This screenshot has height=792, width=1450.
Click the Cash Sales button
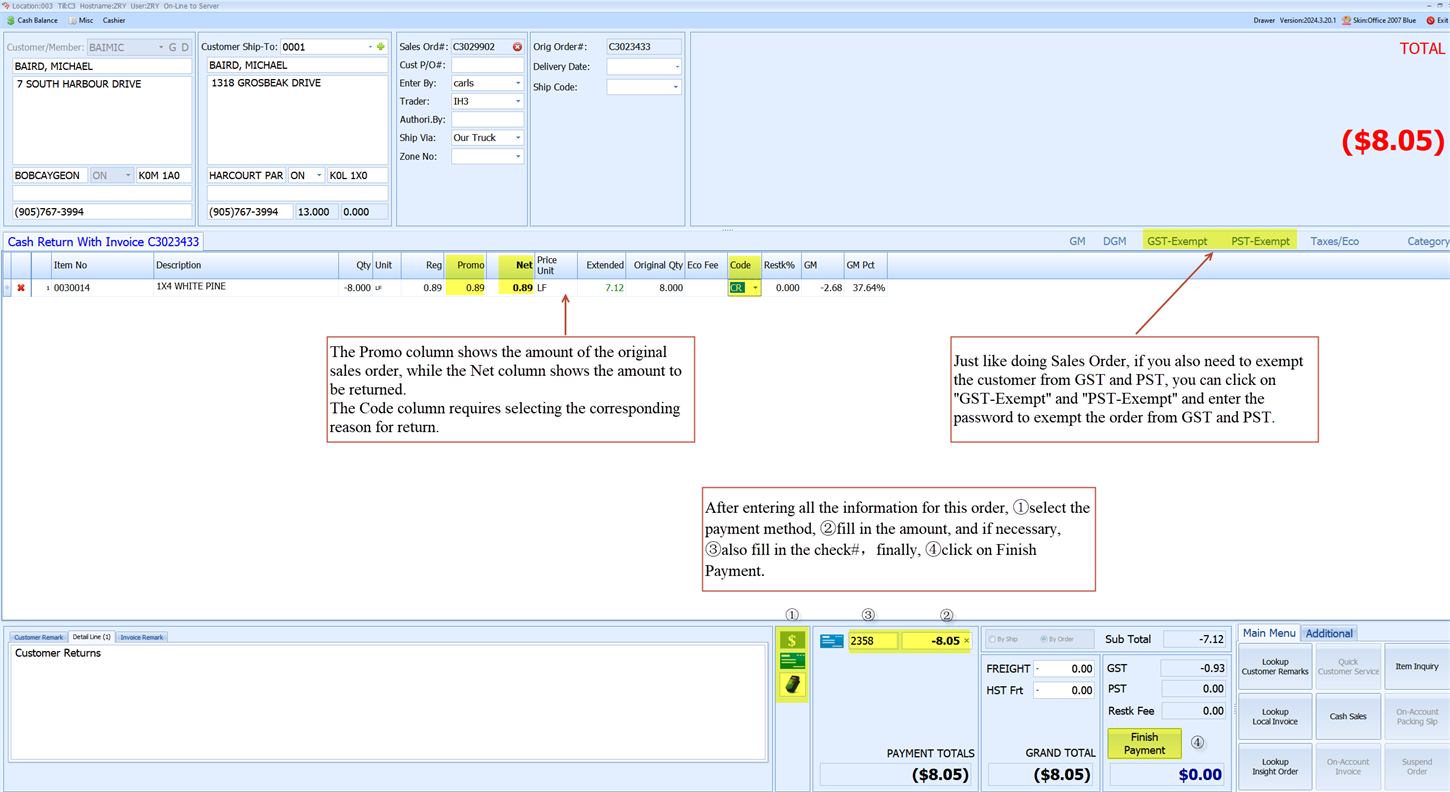pos(1348,716)
